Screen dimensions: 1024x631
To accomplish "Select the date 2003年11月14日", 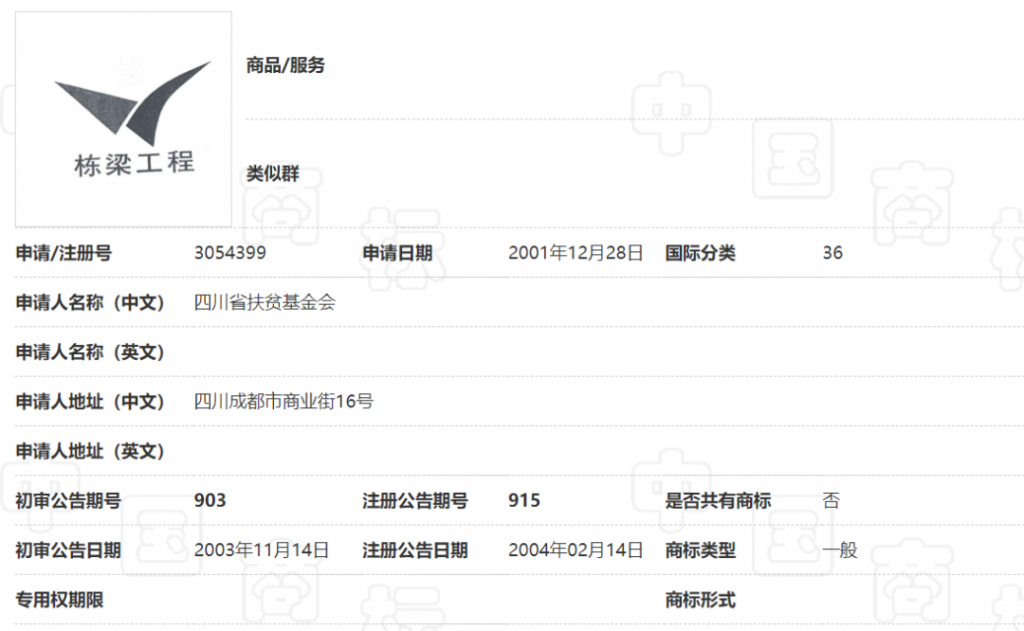I will tap(261, 550).
